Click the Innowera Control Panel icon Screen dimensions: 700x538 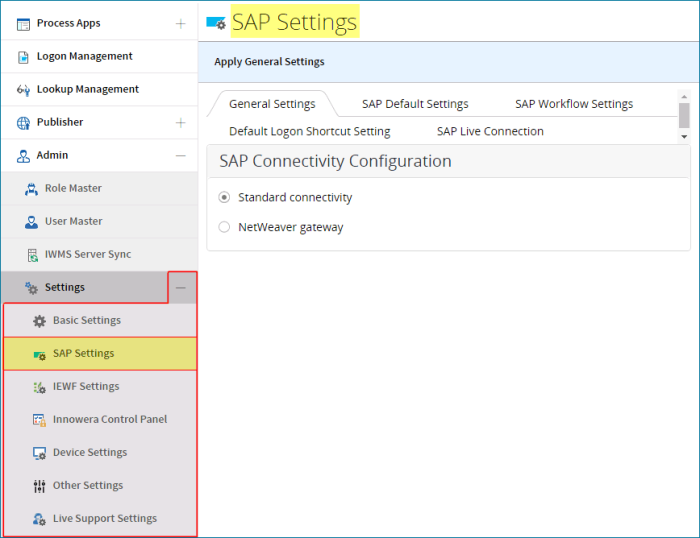coord(39,420)
